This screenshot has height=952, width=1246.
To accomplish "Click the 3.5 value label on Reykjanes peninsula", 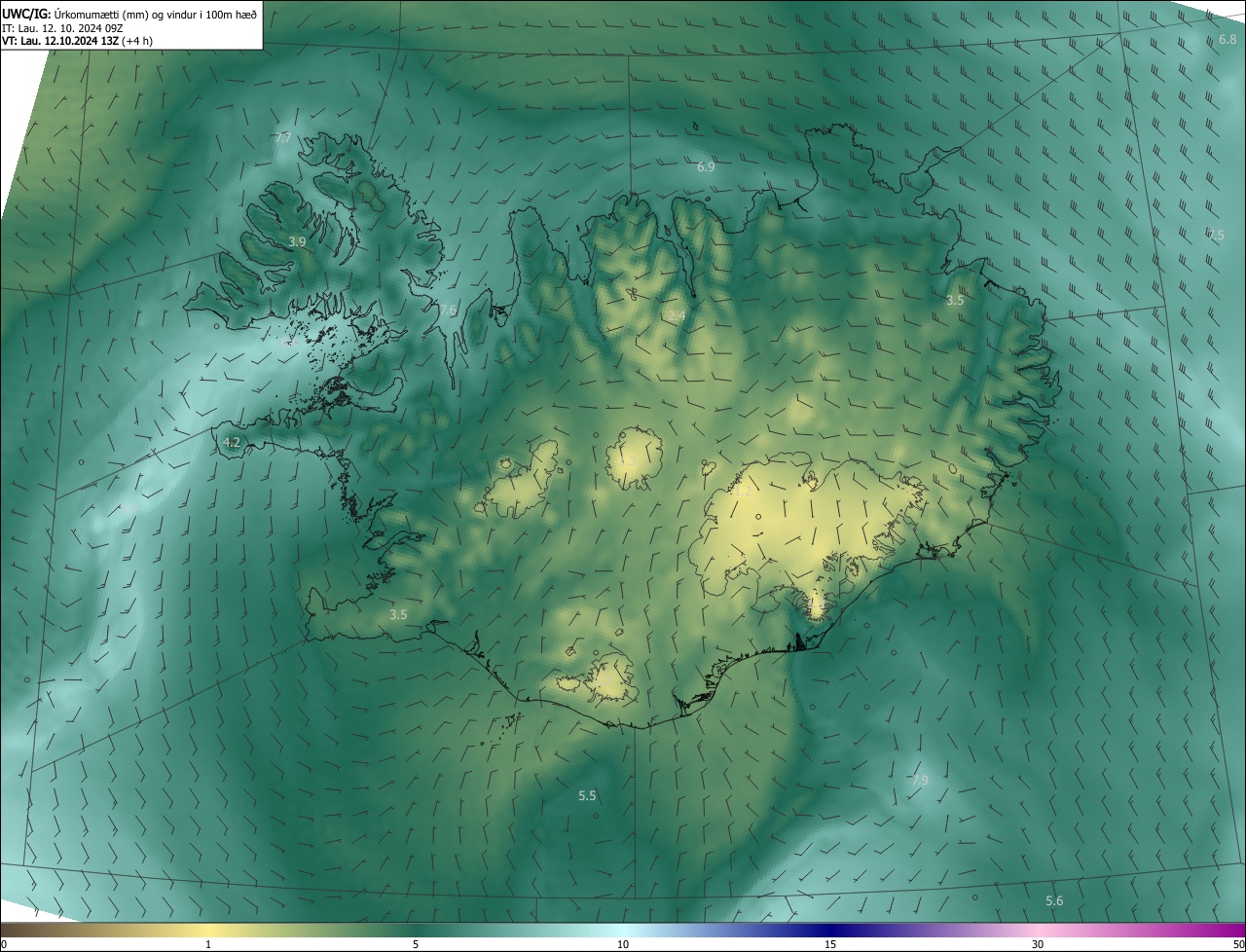I will [x=398, y=614].
